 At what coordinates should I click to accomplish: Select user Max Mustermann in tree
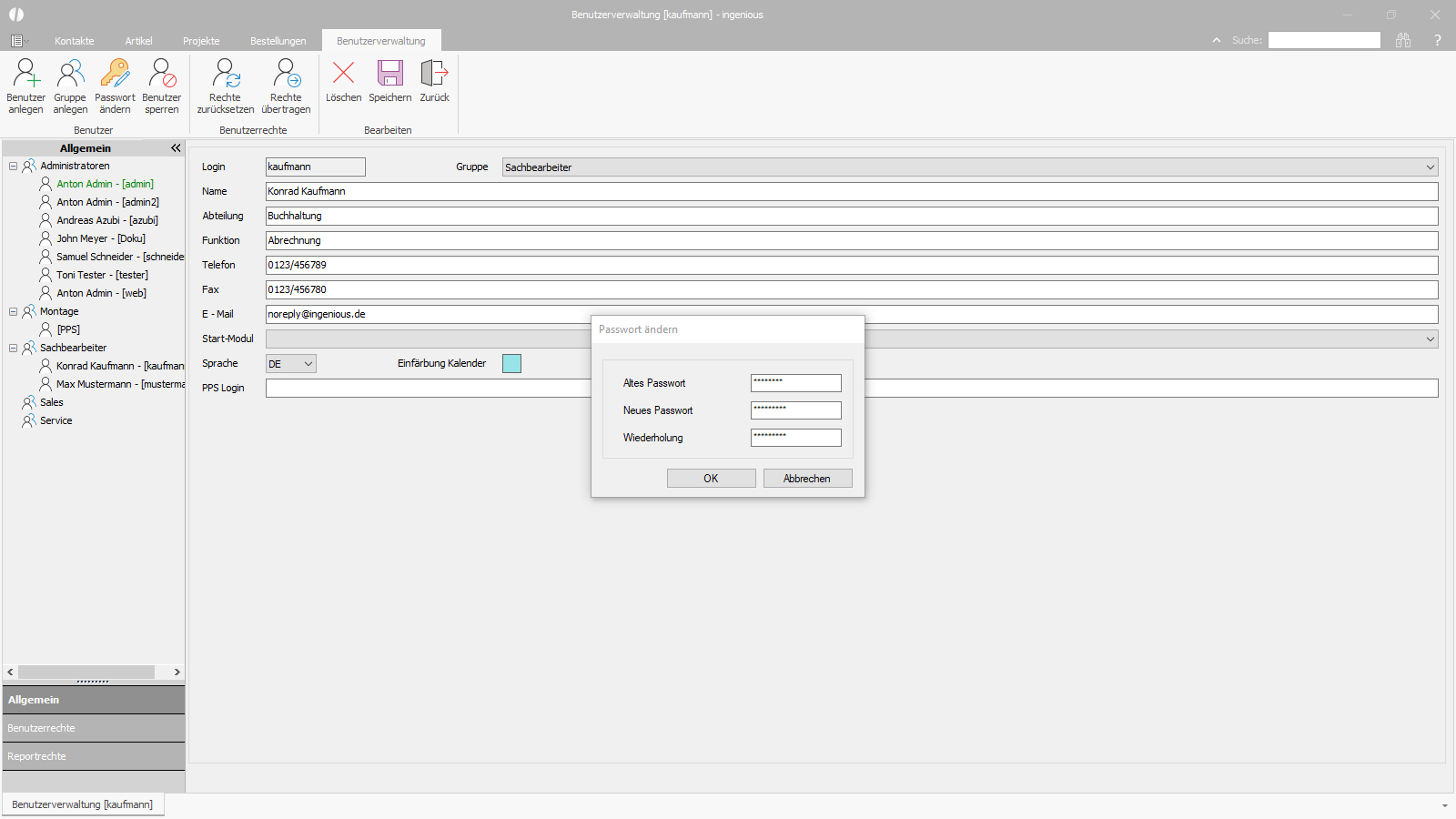pos(120,384)
